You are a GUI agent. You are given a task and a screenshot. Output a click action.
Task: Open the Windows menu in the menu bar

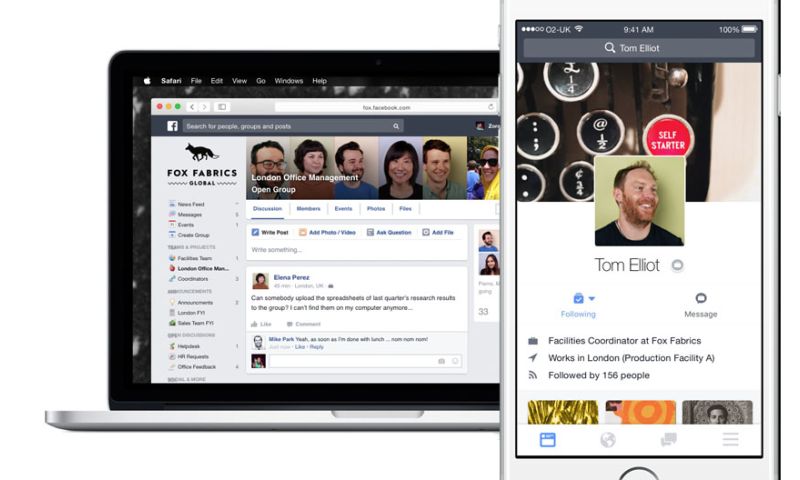tap(289, 81)
